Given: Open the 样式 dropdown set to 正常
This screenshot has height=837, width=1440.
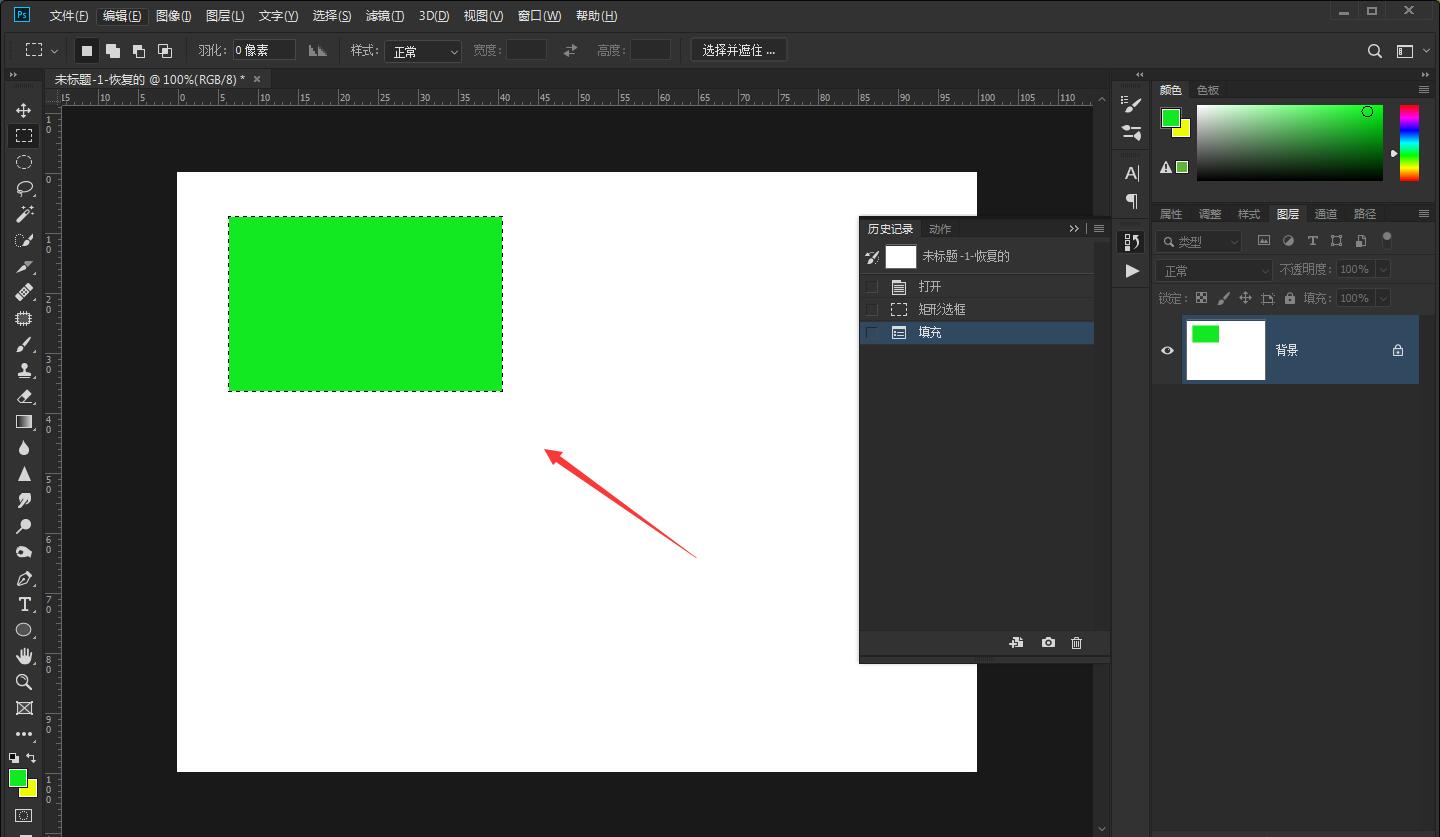Looking at the screenshot, I should [424, 51].
